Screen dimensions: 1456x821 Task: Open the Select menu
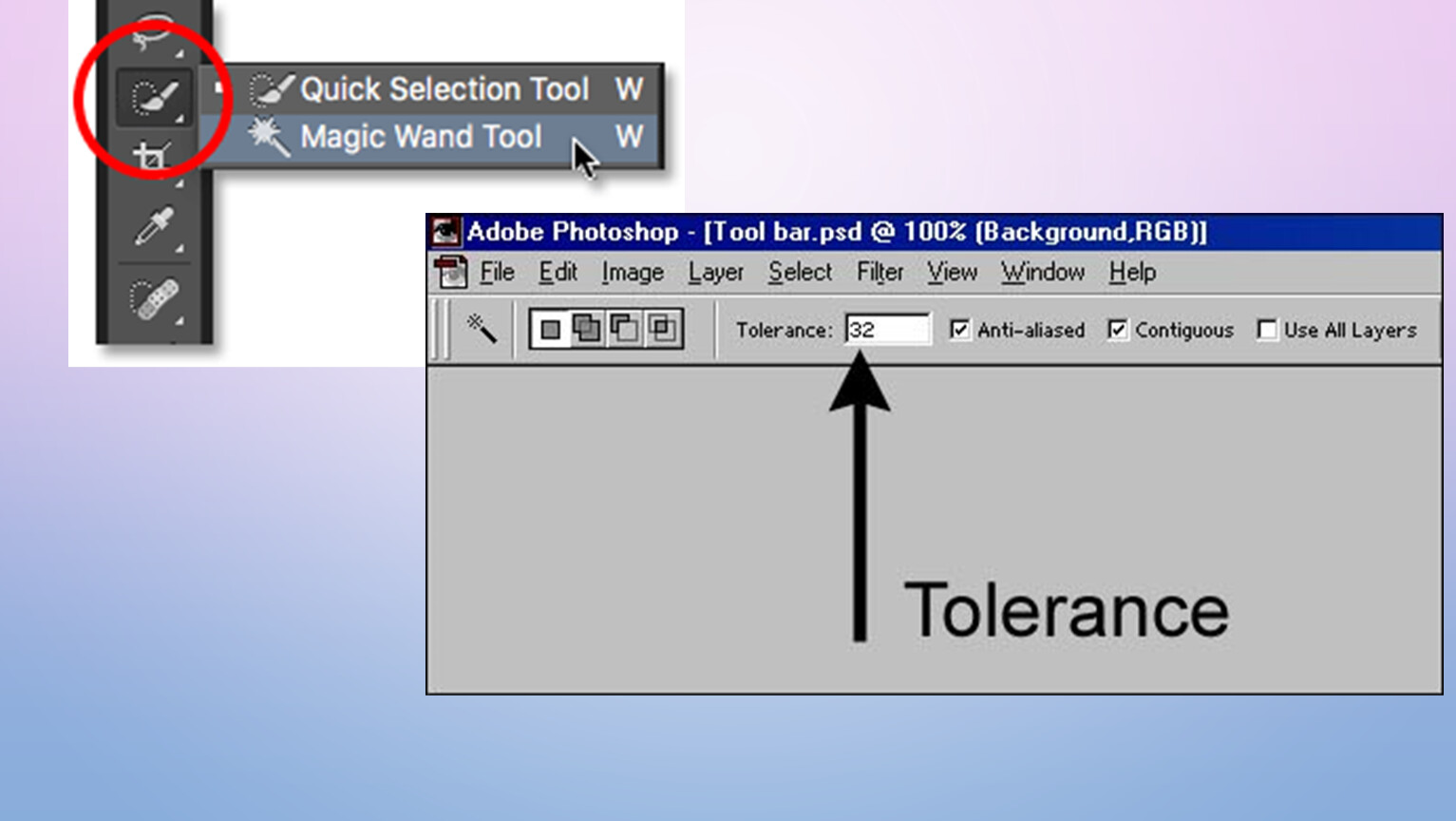(800, 273)
